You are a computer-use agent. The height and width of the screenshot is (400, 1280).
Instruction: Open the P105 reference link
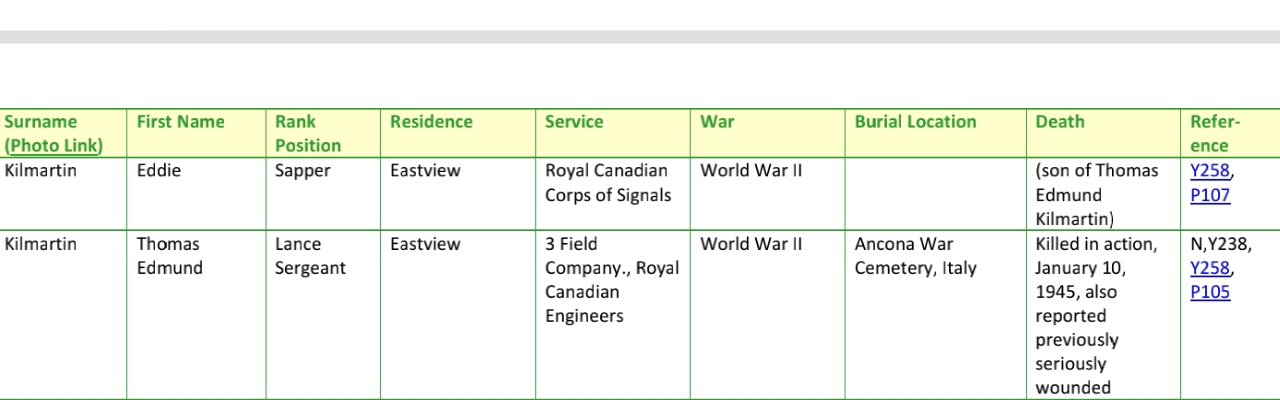click(x=1210, y=292)
